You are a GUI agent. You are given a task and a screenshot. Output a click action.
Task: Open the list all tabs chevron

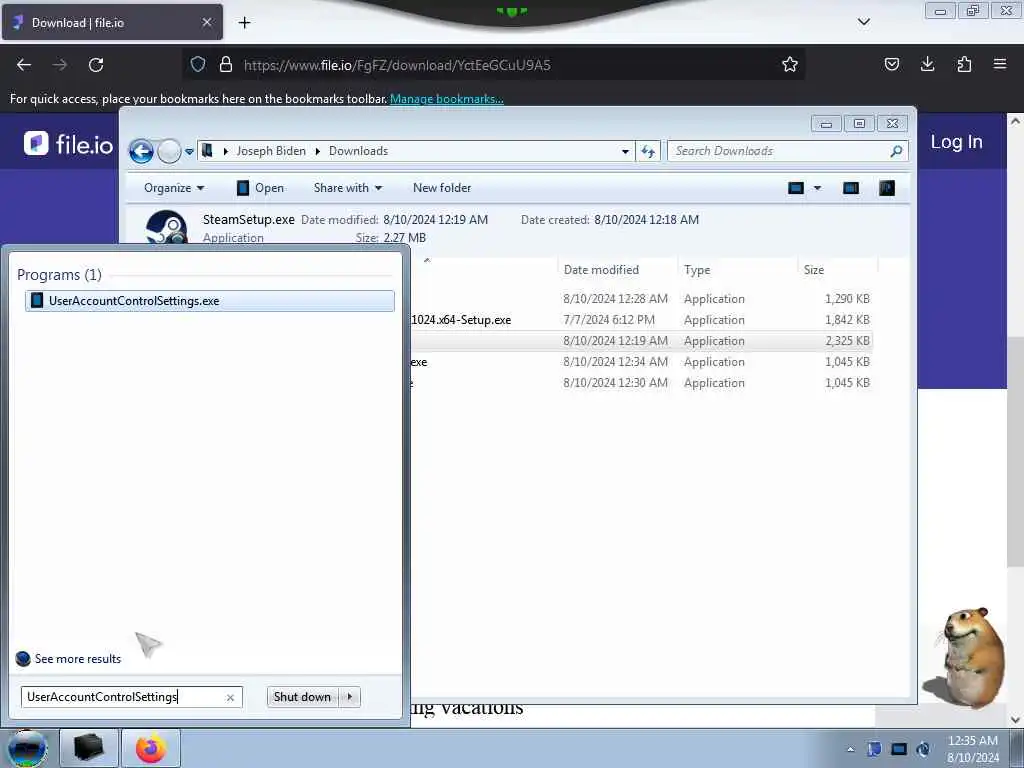point(863,22)
